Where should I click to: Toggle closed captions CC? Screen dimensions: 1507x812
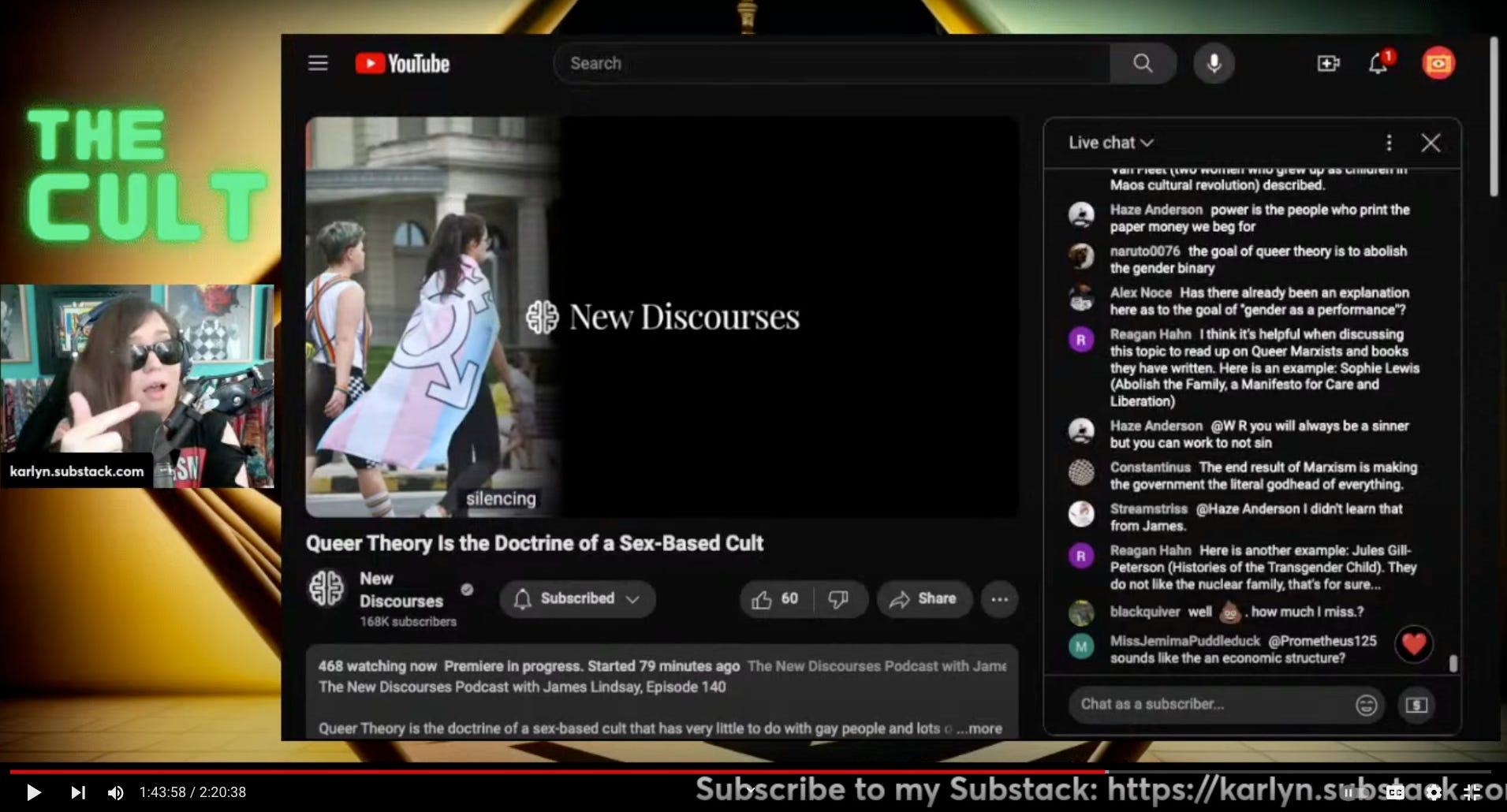(1394, 792)
